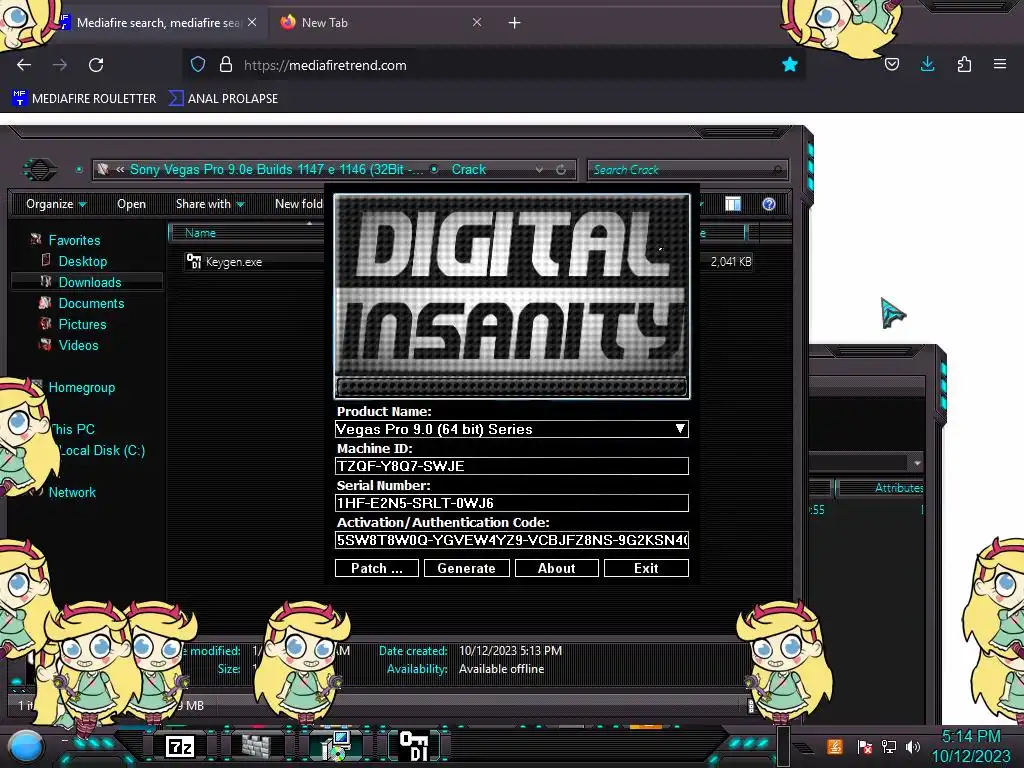Click New folder in Explorer toolbar

[x=298, y=204]
